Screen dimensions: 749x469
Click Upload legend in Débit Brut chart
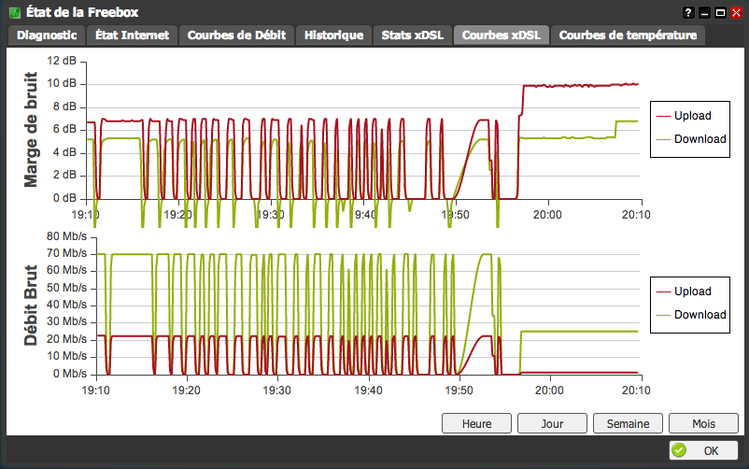(x=693, y=291)
